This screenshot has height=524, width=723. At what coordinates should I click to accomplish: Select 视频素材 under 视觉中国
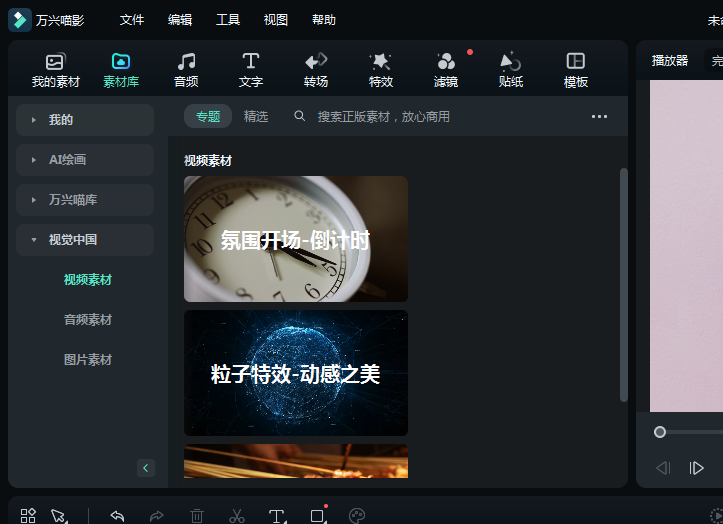(x=88, y=280)
